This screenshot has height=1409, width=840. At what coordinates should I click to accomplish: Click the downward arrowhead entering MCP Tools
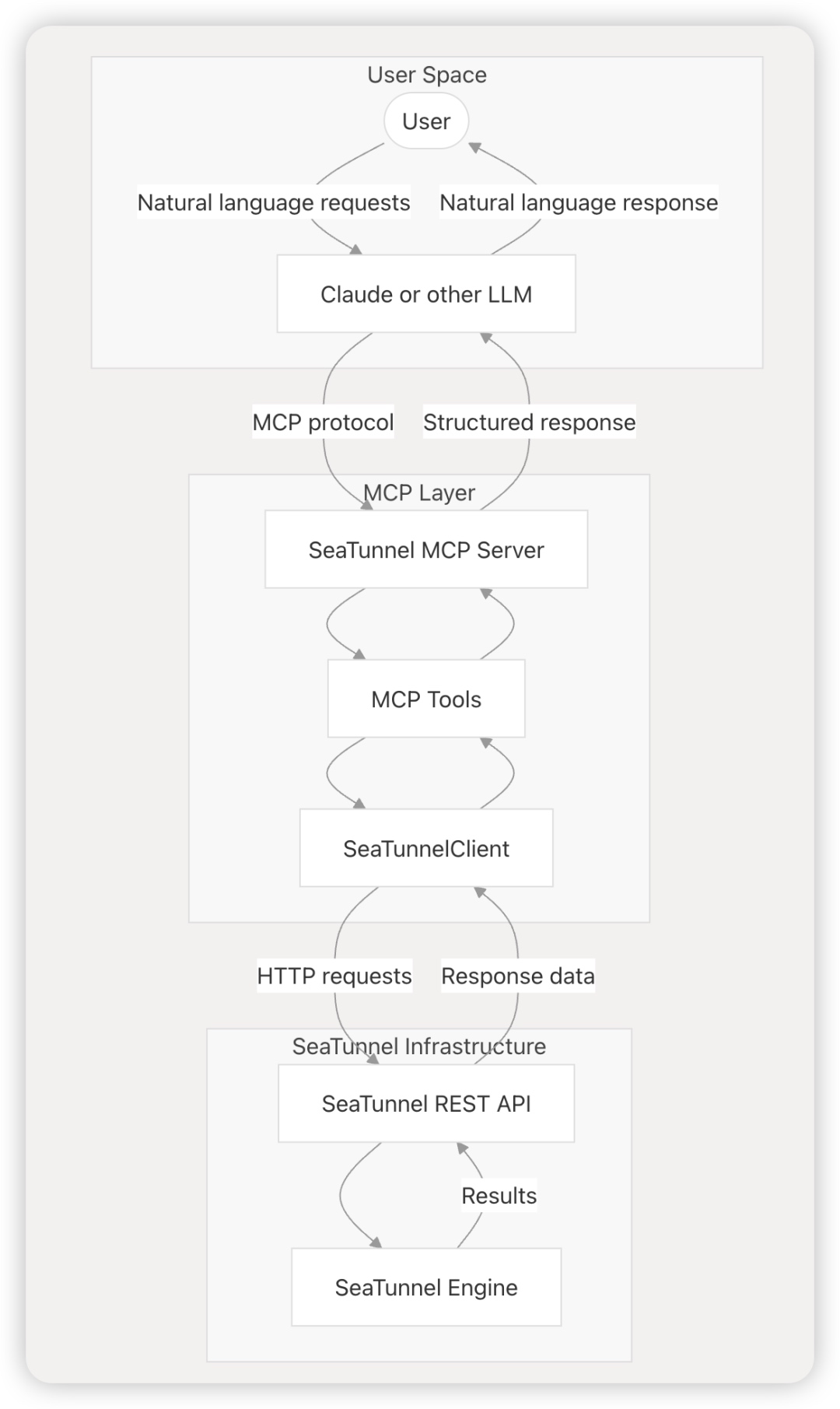pos(359,655)
